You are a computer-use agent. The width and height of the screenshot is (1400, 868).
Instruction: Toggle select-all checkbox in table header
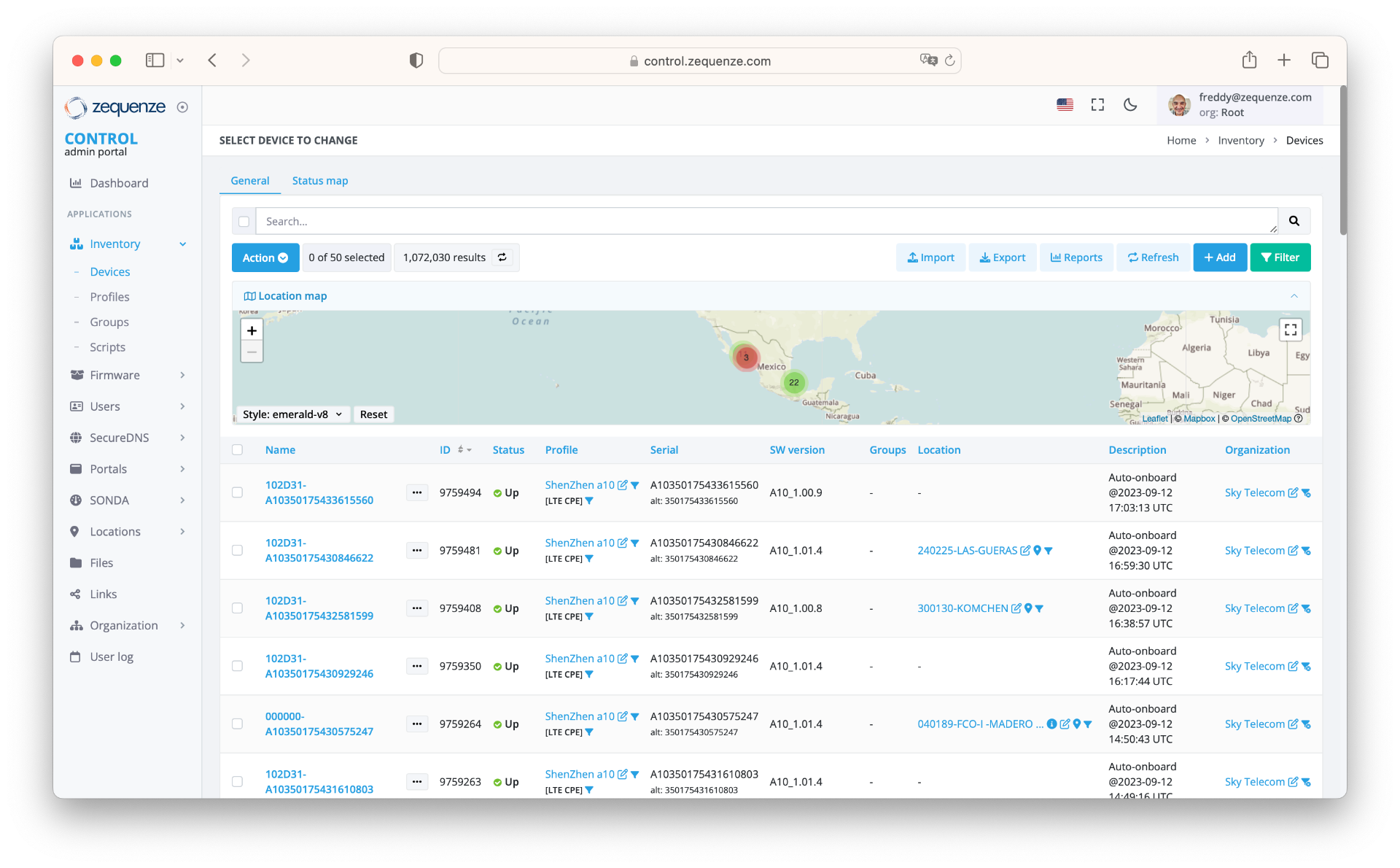(x=237, y=450)
